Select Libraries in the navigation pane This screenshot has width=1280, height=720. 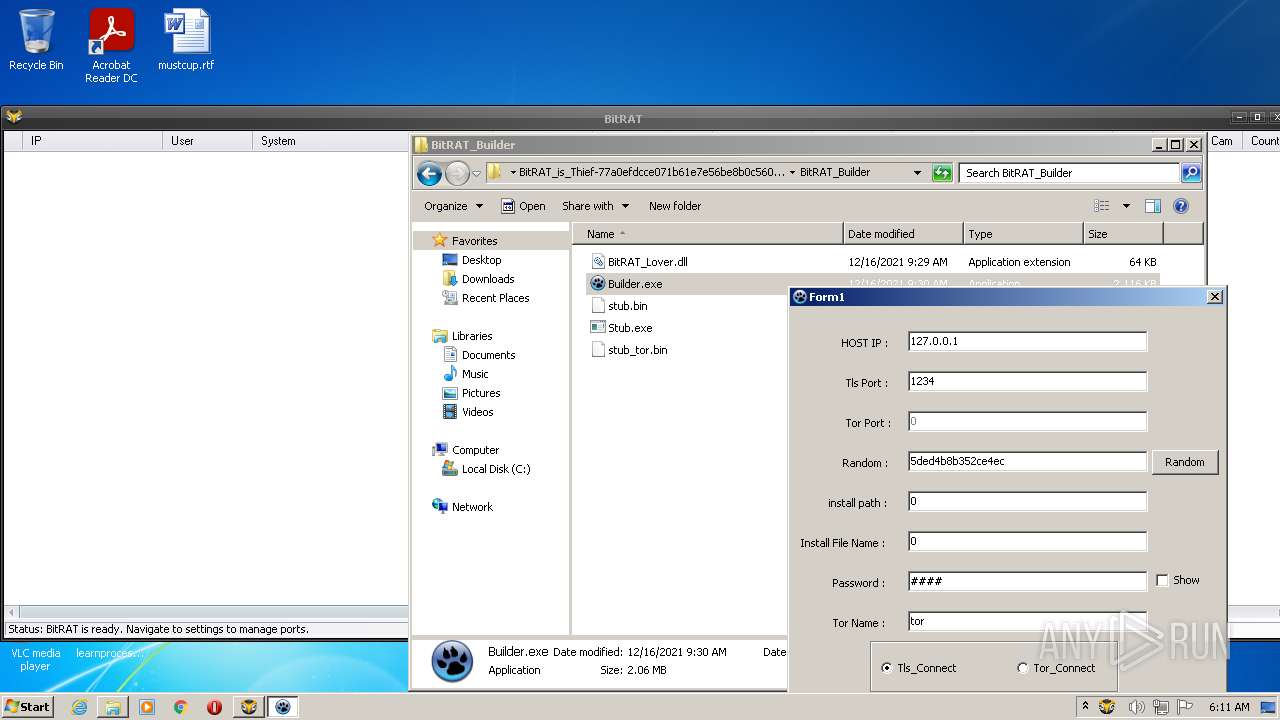[471, 336]
